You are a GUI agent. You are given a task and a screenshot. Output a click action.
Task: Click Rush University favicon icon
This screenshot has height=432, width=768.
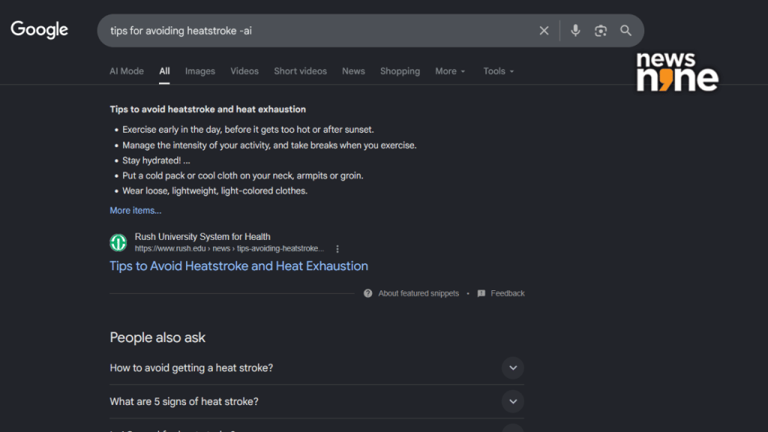(118, 242)
